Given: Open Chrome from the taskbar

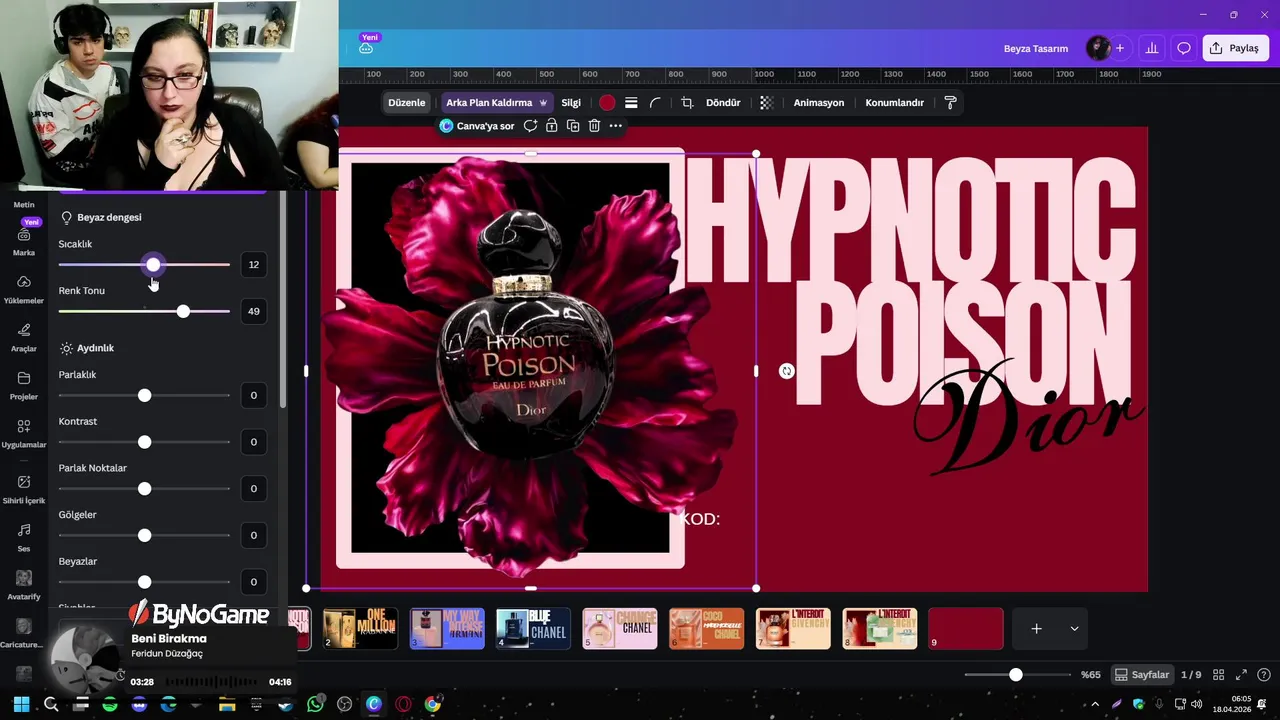Looking at the screenshot, I should (x=433, y=704).
